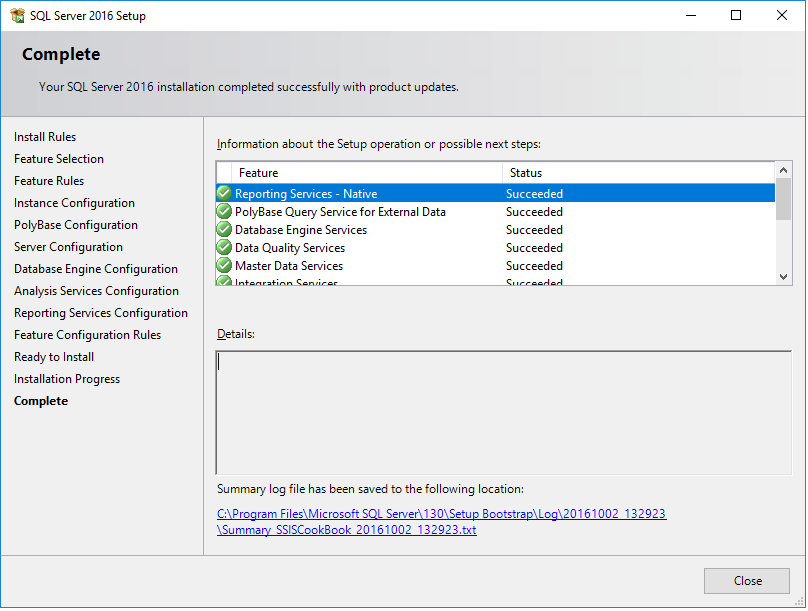Click the Close button to finish setup
The image size is (808, 611).
pos(747,581)
